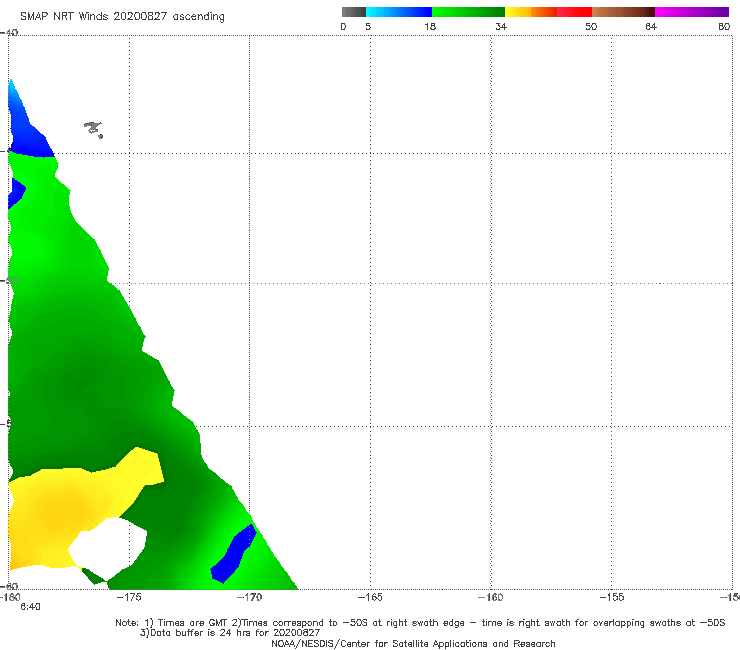This screenshot has height=650, width=740.
Task: Click the brown segment of the colorbar
Action: tap(623, 12)
